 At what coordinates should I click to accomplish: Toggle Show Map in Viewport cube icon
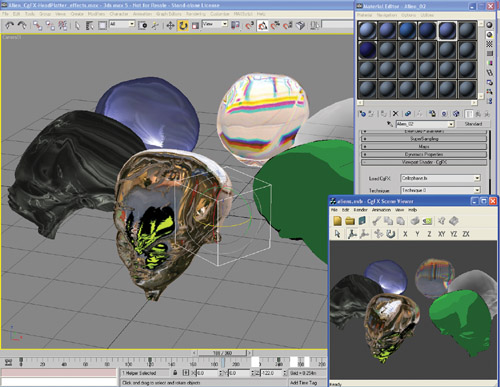[456, 114]
